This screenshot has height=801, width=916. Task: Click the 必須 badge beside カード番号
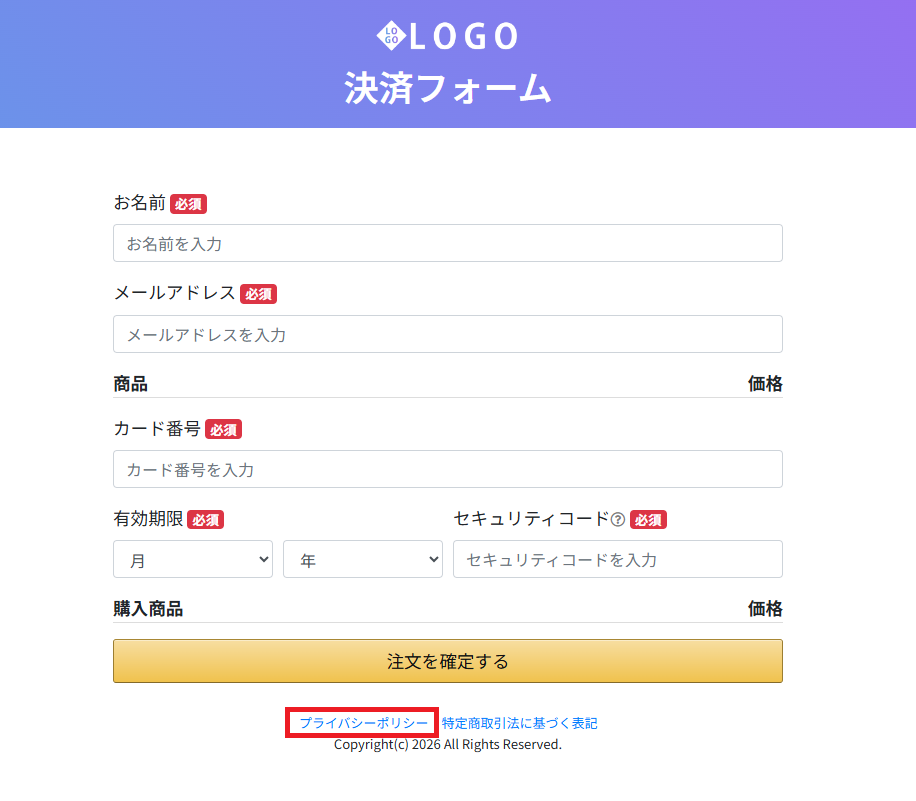(x=223, y=430)
